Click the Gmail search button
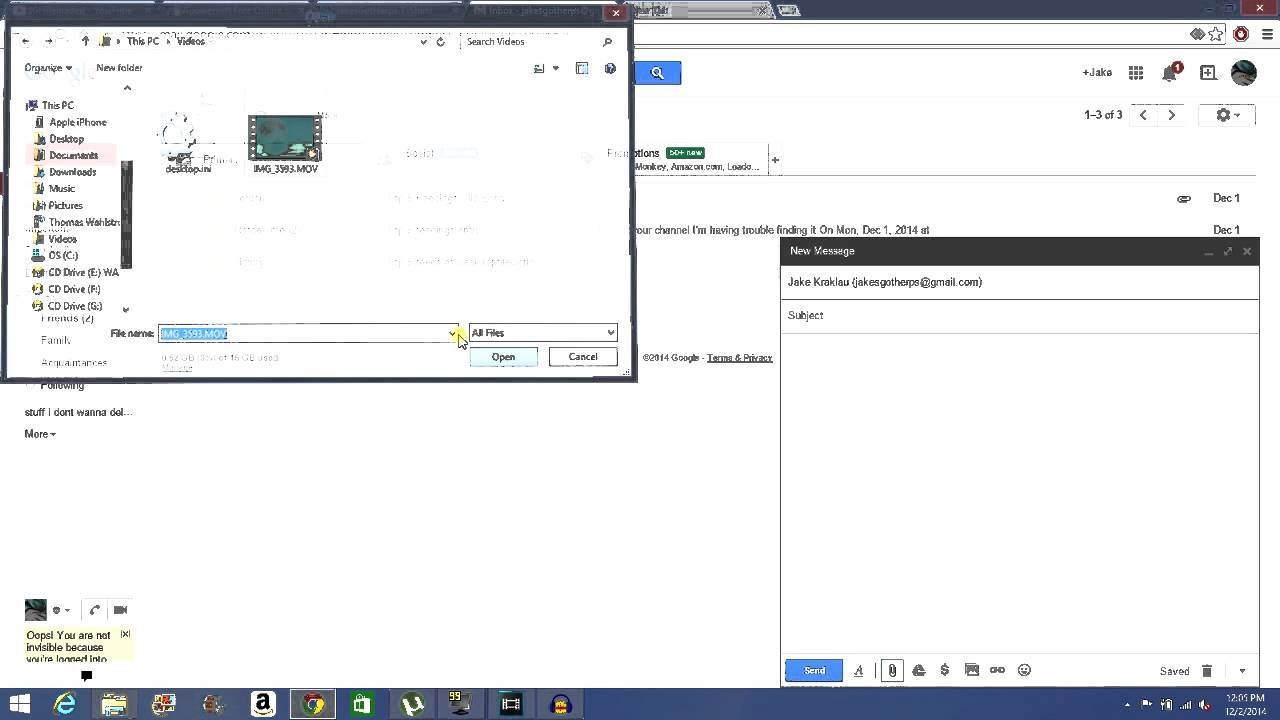 657,73
